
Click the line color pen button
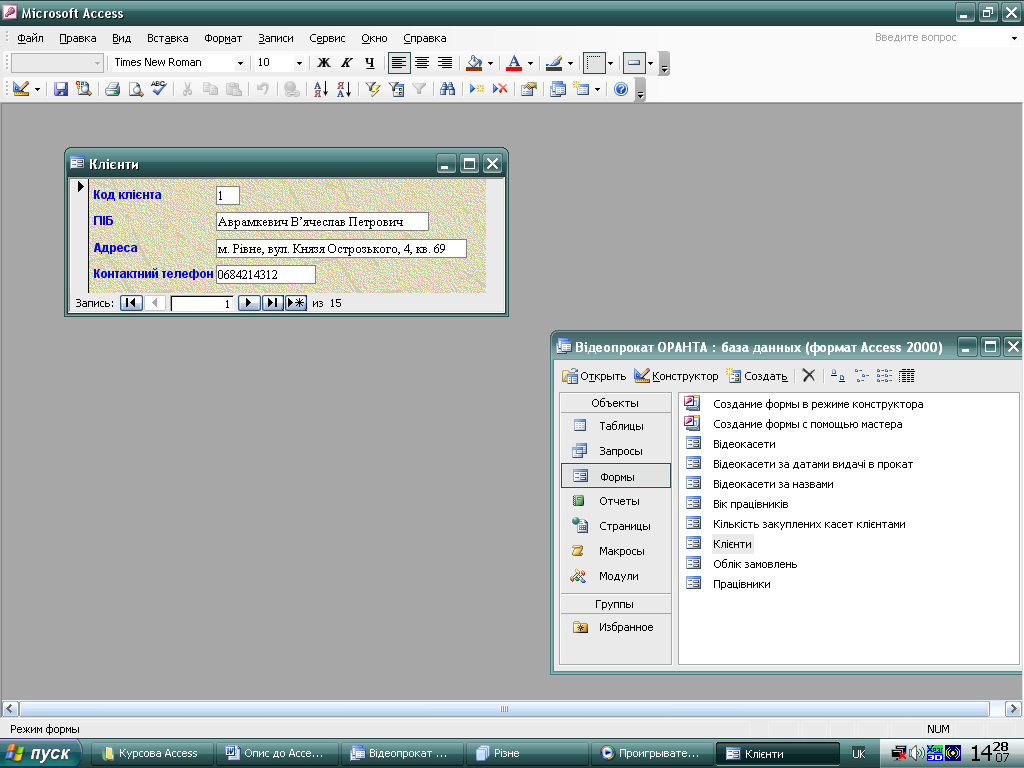[554, 63]
